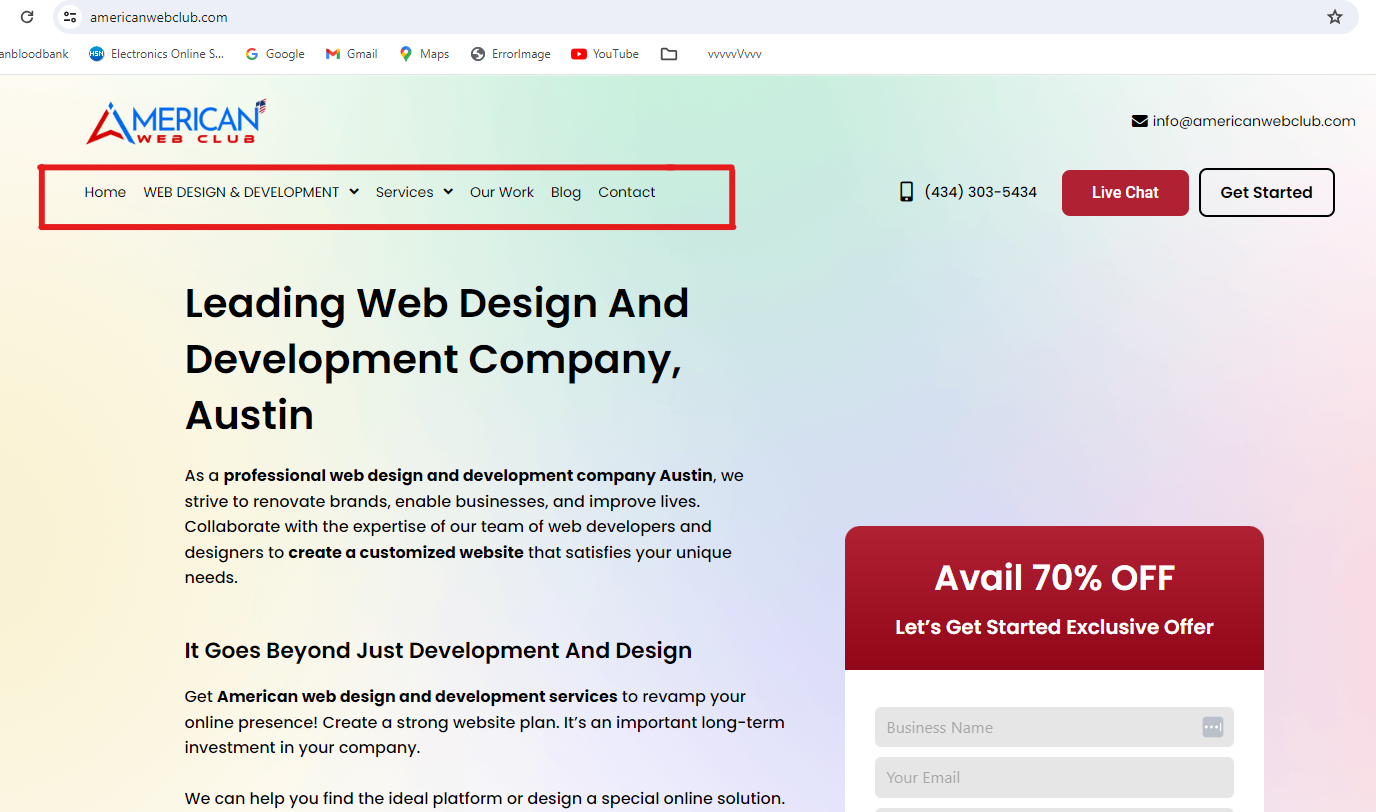Viewport: 1376px width, 812px height.
Task: Go to the Home menu item
Action: pos(105,192)
